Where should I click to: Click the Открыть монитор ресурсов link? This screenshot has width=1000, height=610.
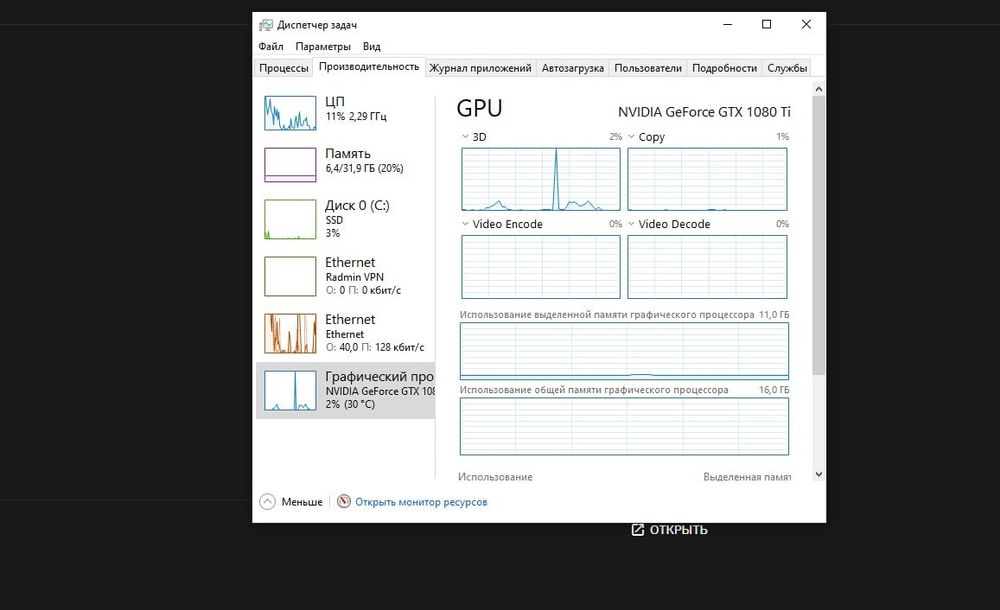[421, 502]
